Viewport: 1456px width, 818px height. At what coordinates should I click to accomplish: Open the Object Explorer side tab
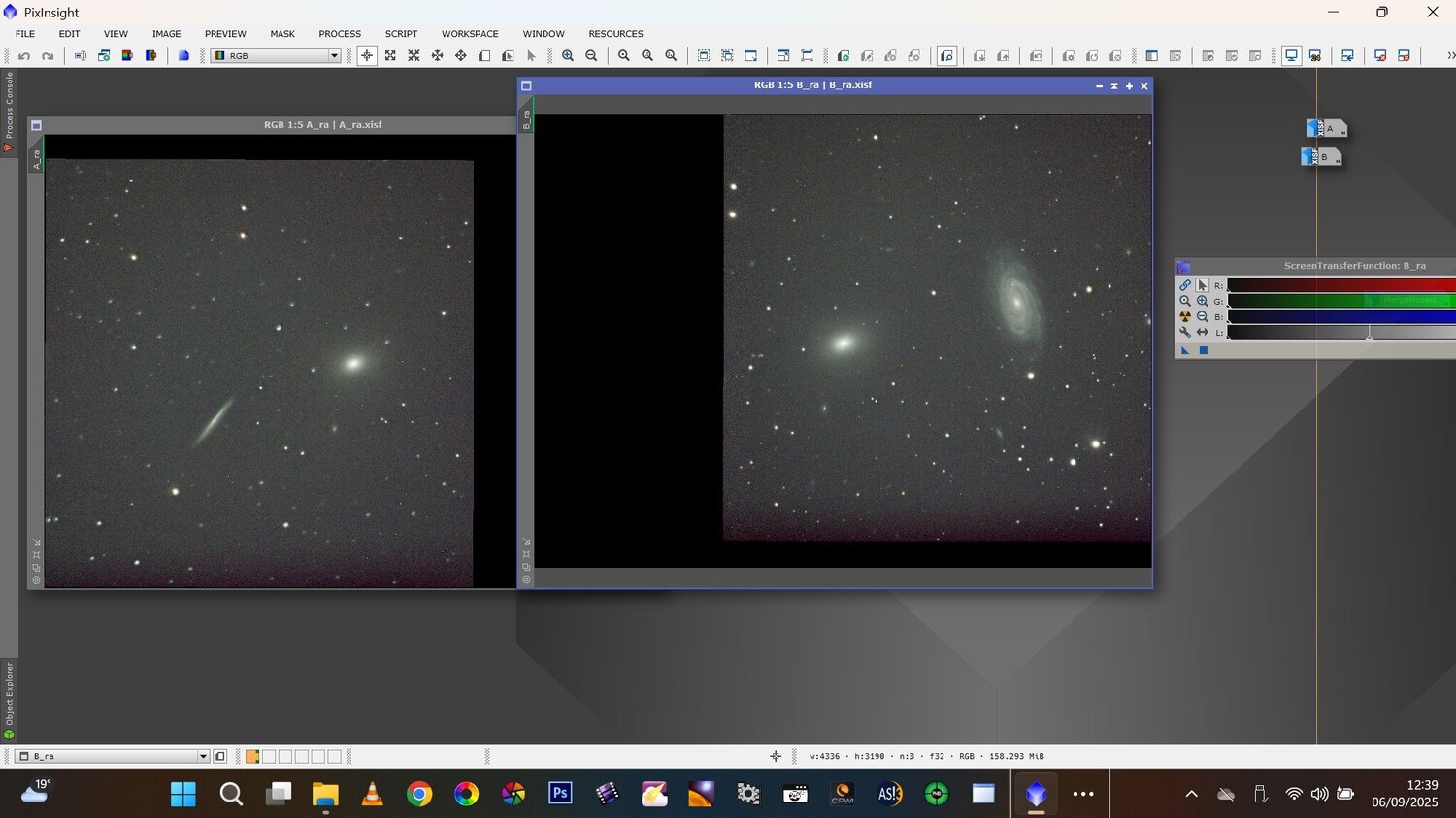[9, 701]
